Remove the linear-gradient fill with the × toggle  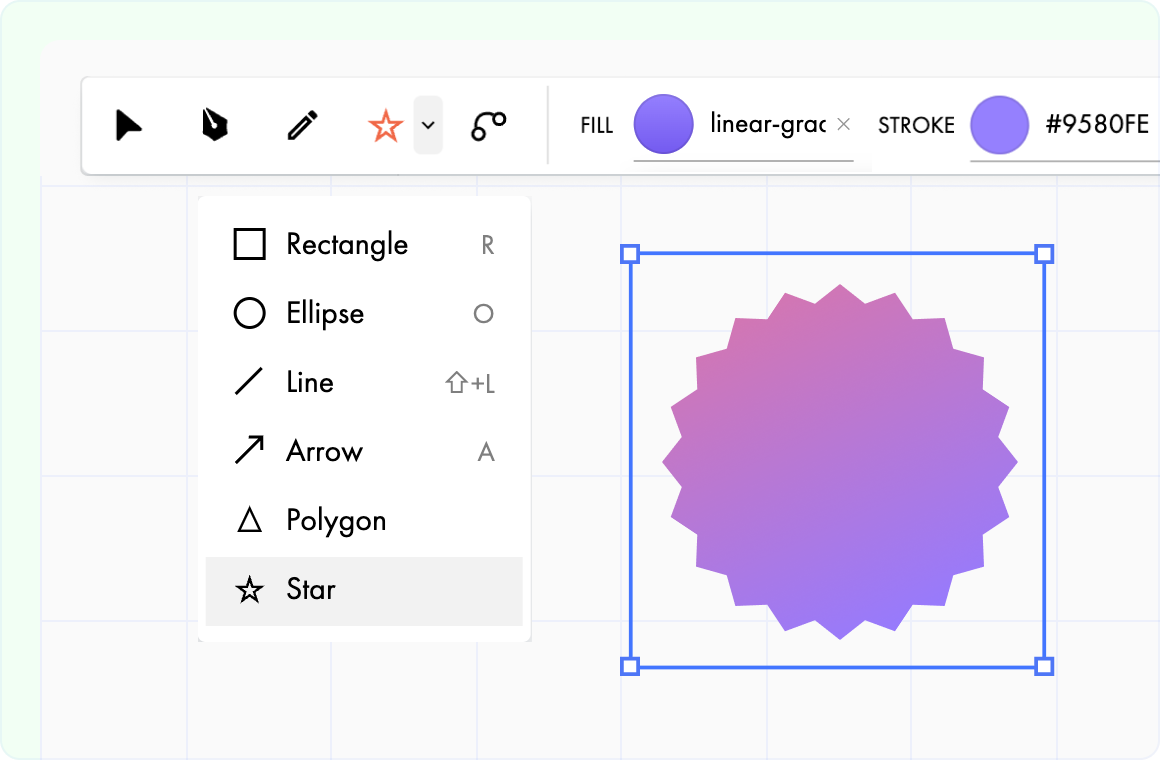point(843,125)
